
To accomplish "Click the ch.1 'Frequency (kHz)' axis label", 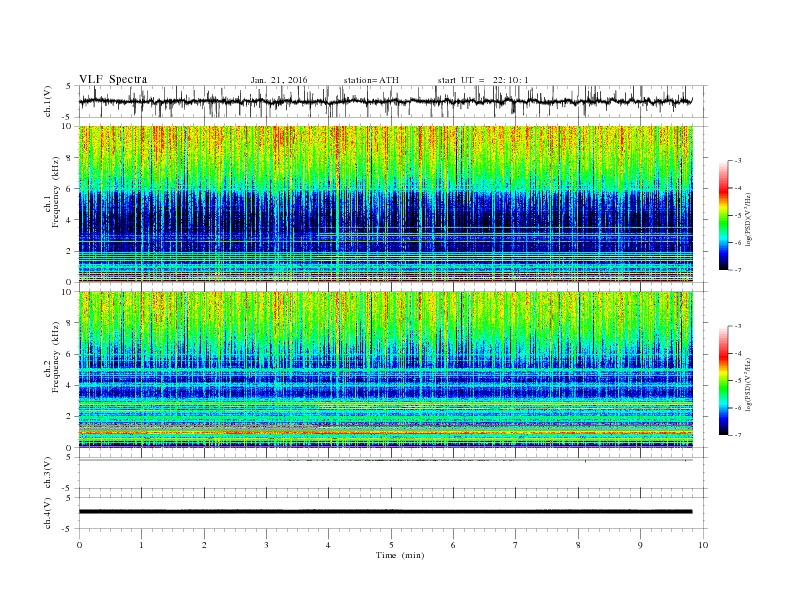I will [56, 192].
